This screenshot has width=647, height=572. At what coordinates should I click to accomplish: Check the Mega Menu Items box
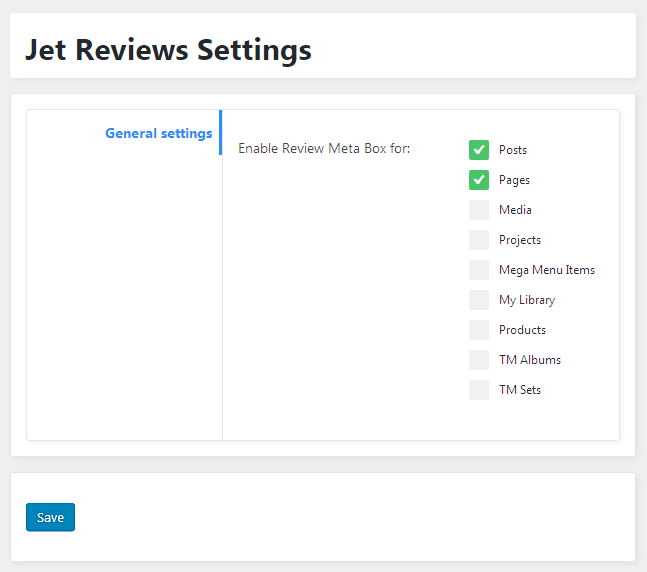coord(479,270)
